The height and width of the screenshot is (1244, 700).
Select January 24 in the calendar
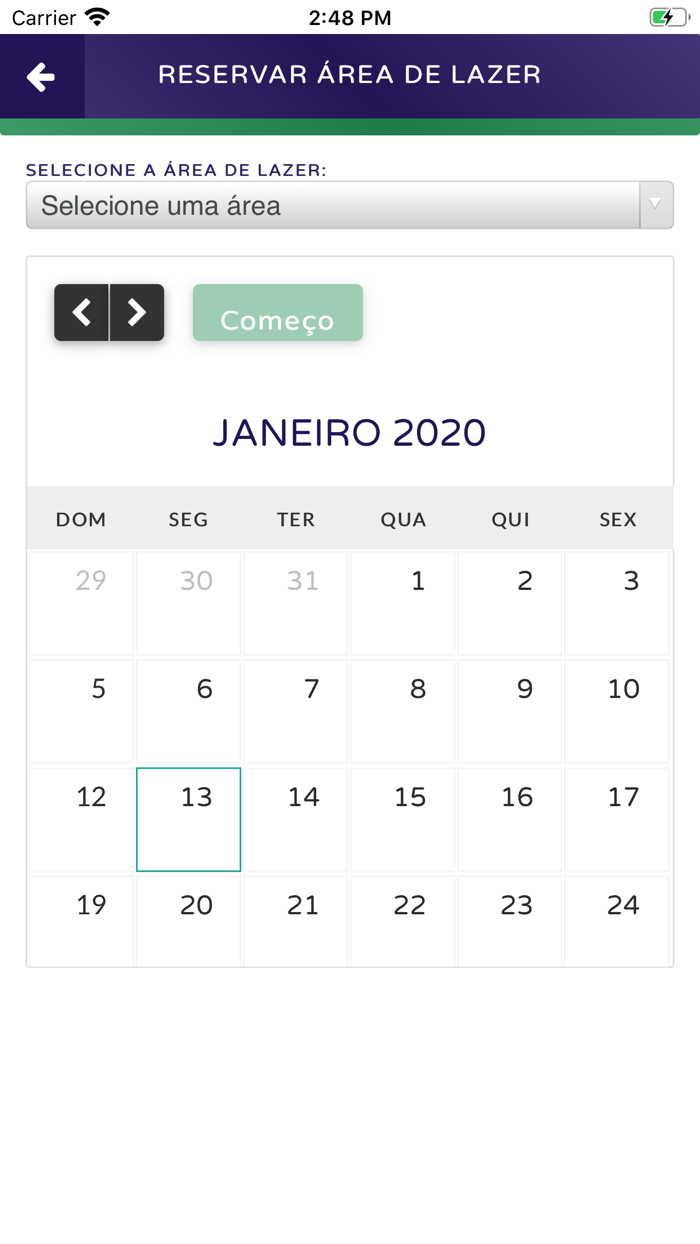617,921
